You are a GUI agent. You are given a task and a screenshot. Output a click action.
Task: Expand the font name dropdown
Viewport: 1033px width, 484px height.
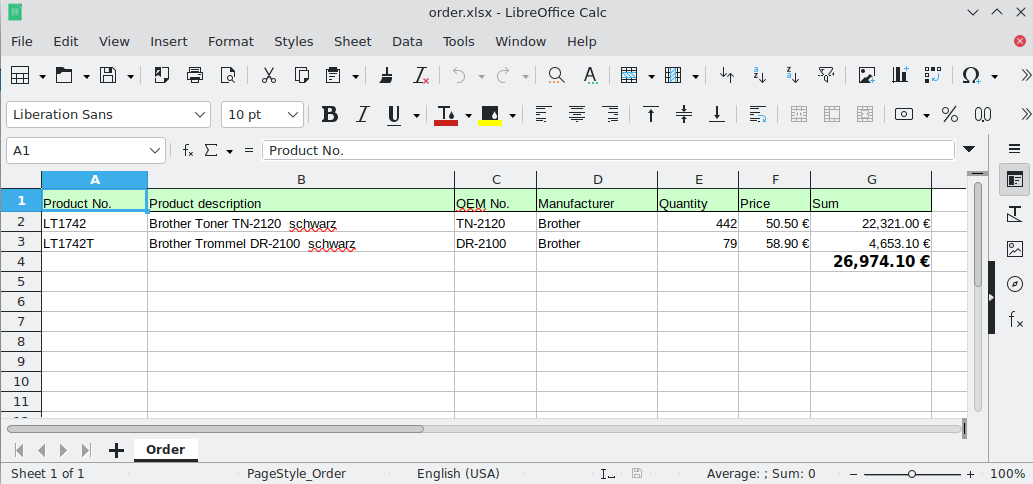200,115
